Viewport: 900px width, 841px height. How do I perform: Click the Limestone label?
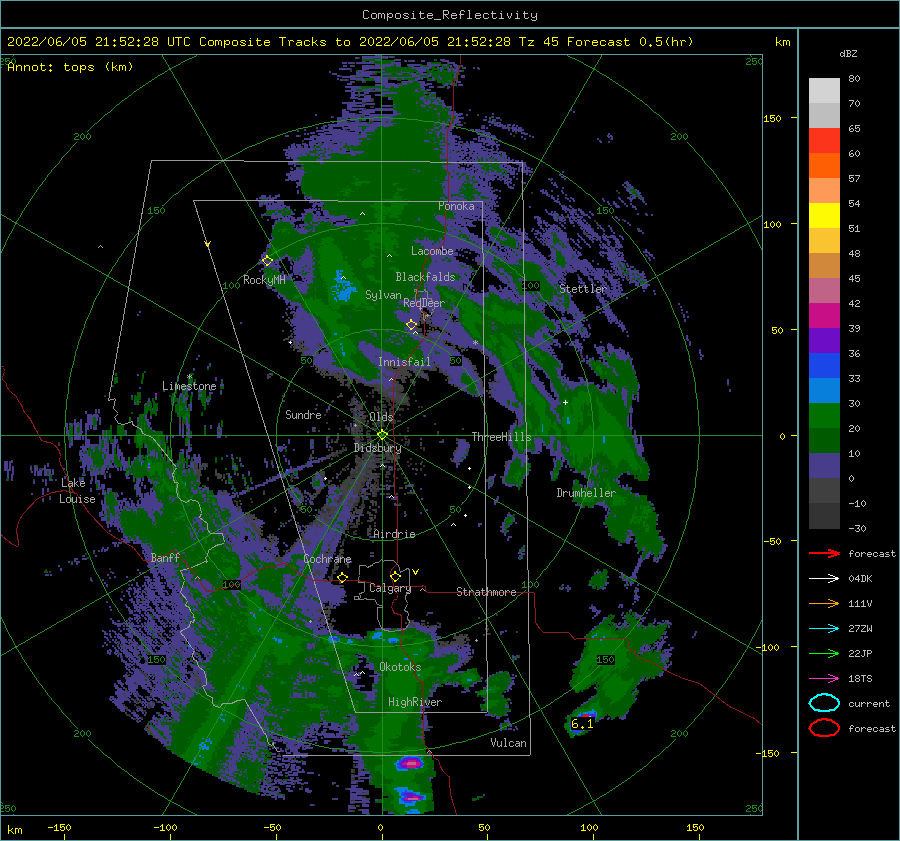point(189,386)
